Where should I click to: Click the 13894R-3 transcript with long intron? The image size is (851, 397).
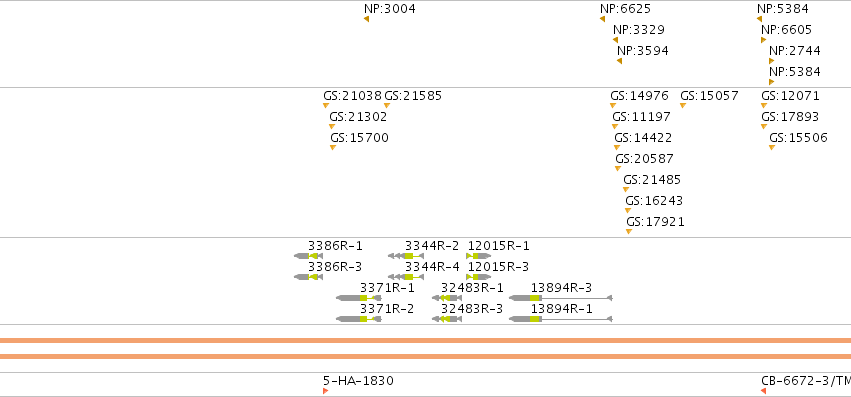tap(561, 298)
